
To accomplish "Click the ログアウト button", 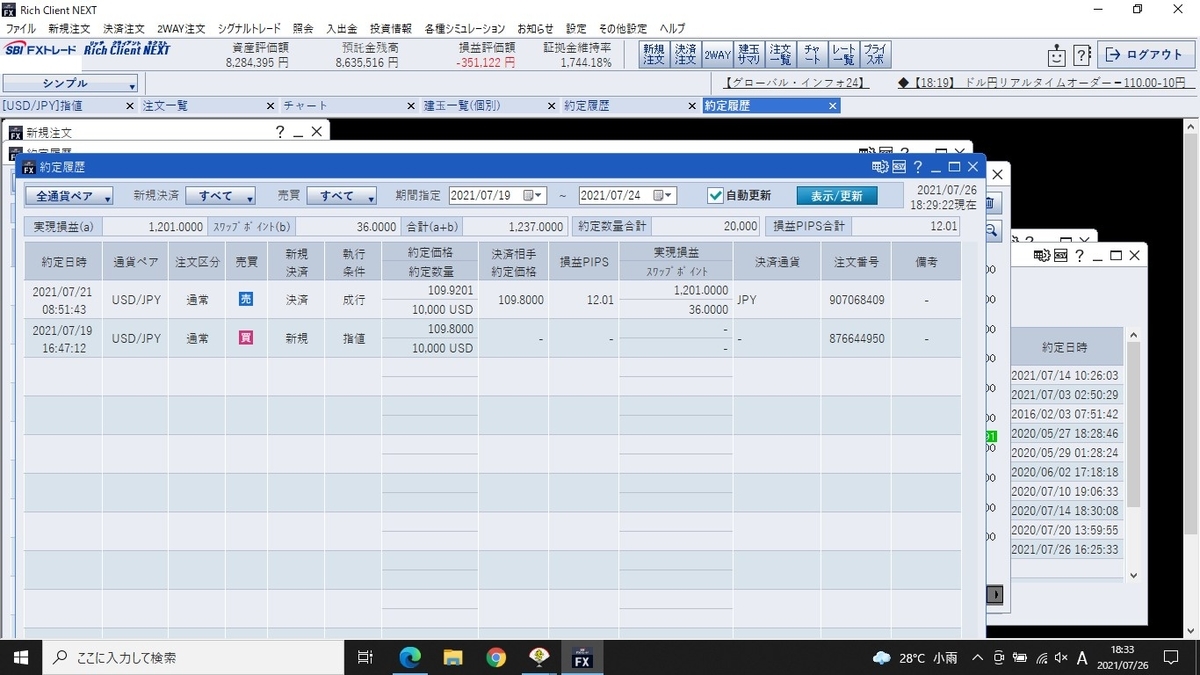I will (1145, 55).
